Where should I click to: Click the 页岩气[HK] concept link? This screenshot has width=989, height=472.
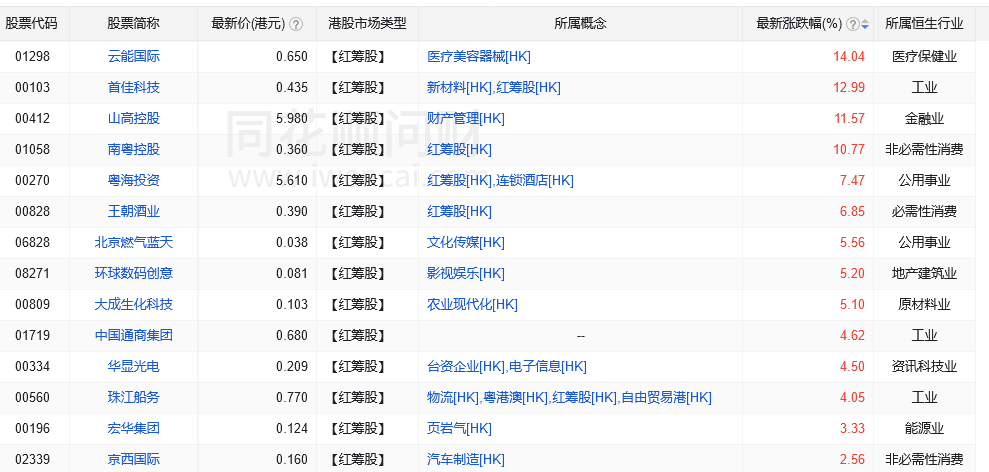click(x=459, y=428)
